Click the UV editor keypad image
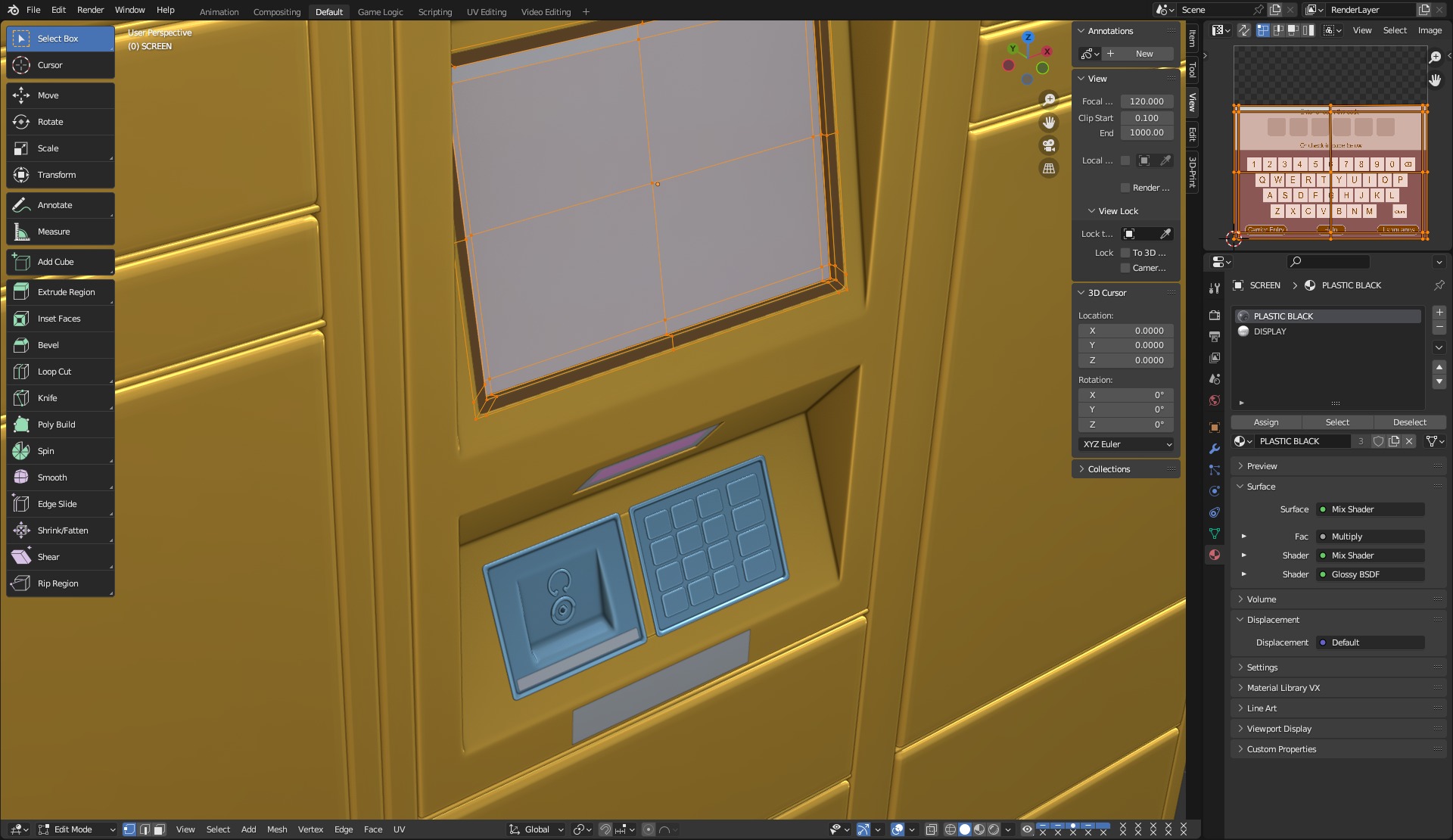This screenshot has height=840, width=1453. (1330, 173)
